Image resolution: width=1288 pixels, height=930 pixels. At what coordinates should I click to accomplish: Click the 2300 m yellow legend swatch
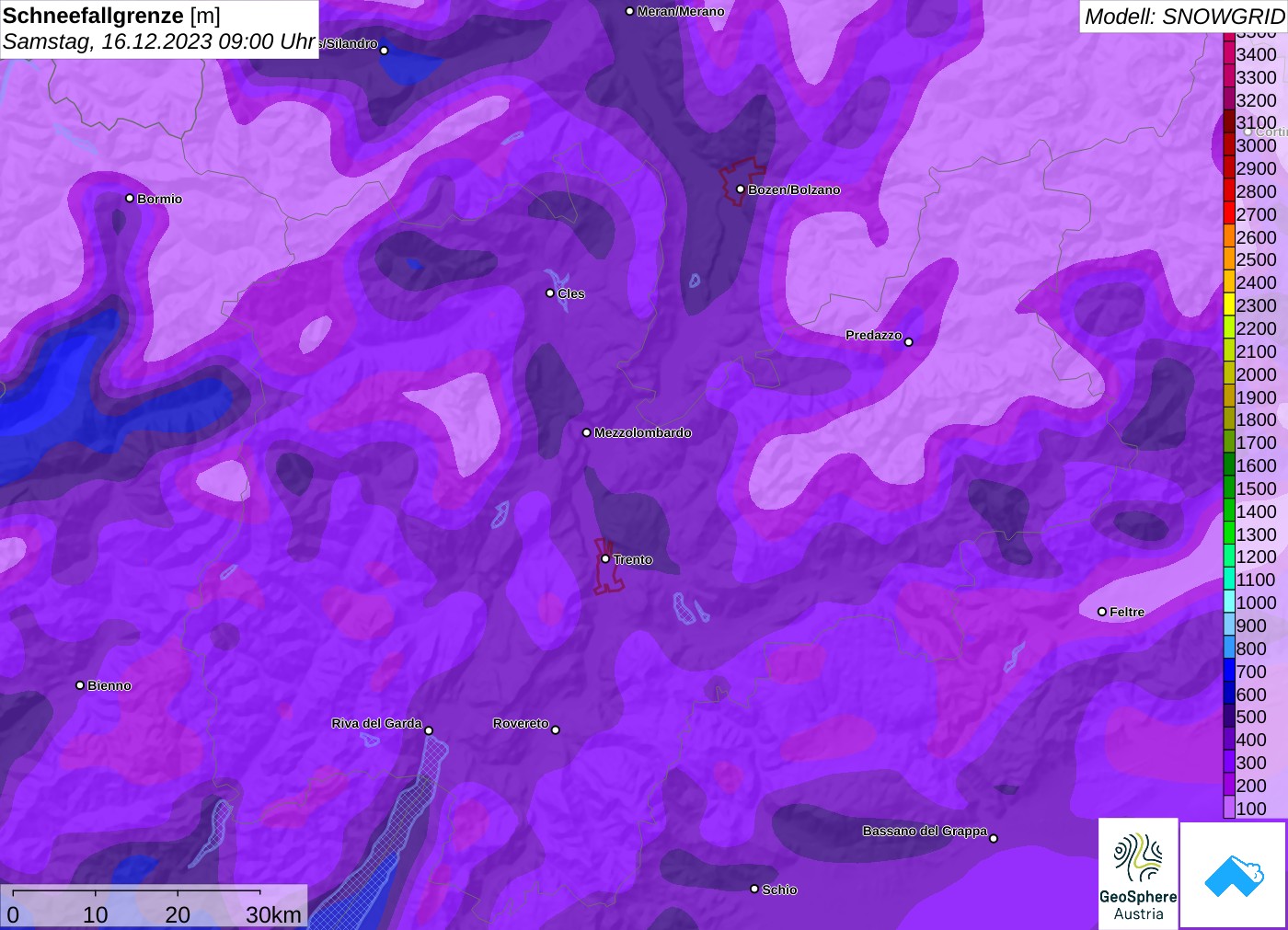pyautogui.click(x=1229, y=305)
